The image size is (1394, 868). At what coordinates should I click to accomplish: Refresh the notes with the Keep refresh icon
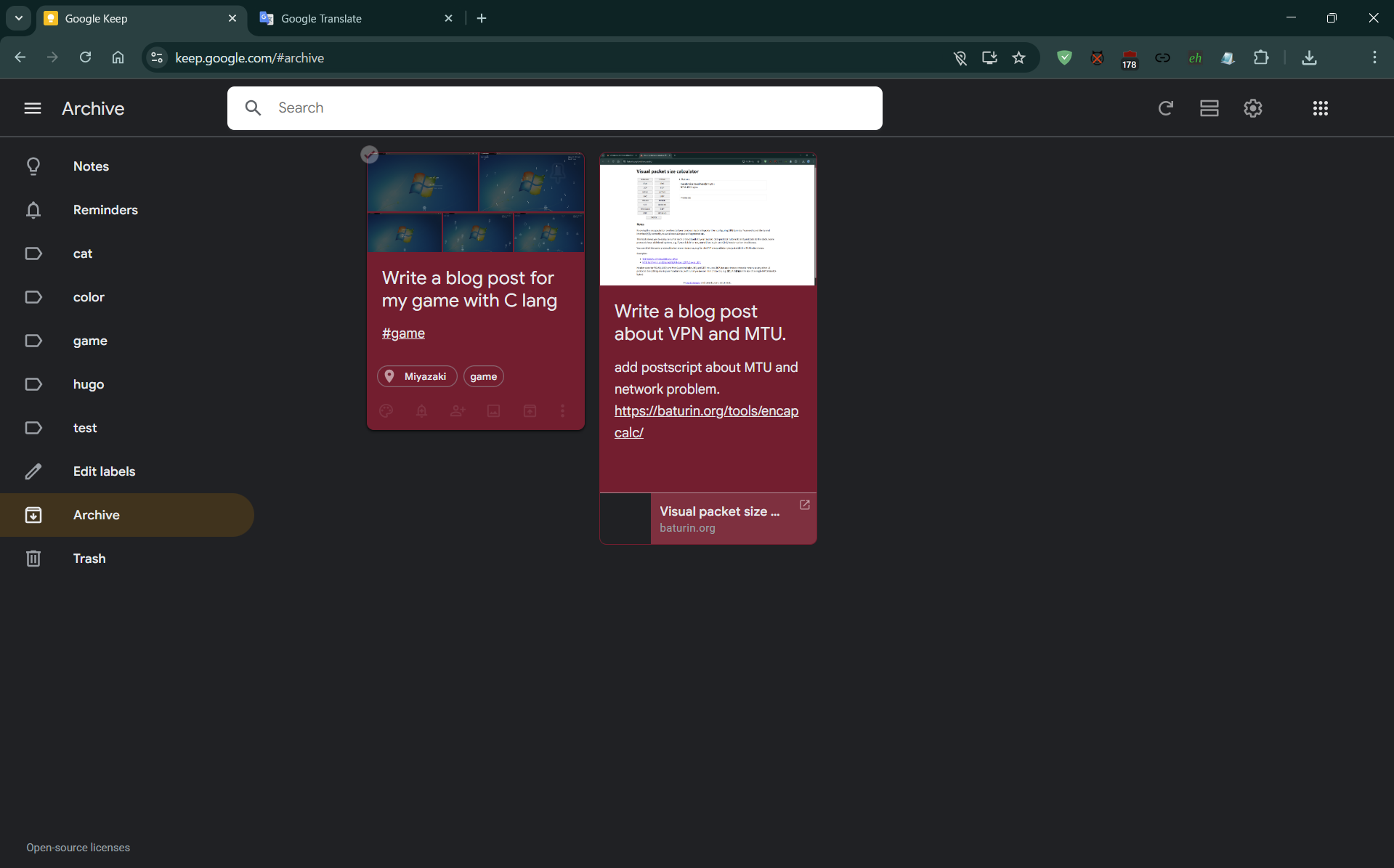pos(1165,108)
